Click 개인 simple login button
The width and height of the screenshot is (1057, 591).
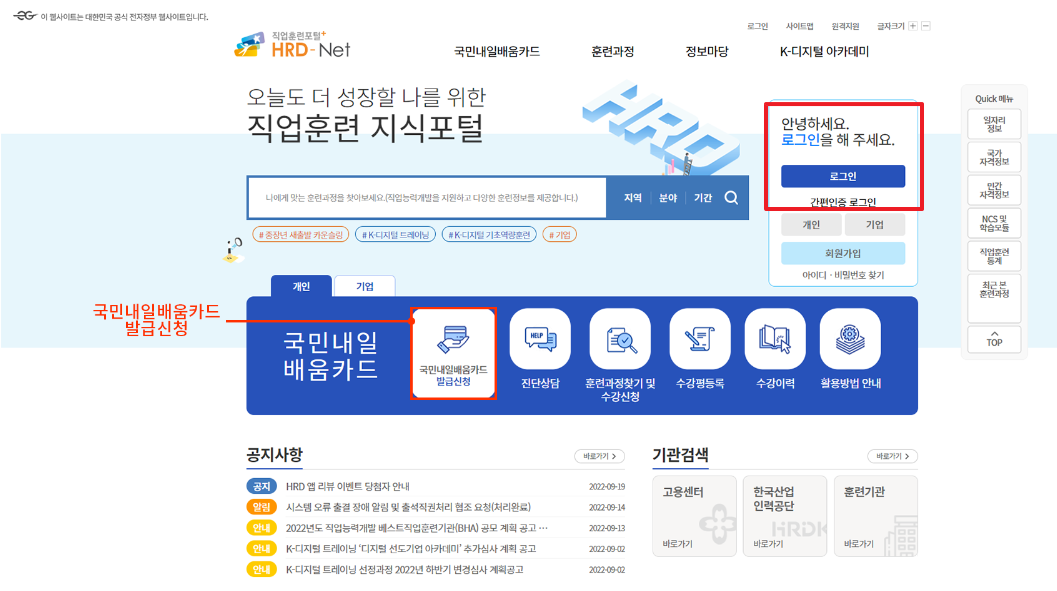[x=811, y=224]
